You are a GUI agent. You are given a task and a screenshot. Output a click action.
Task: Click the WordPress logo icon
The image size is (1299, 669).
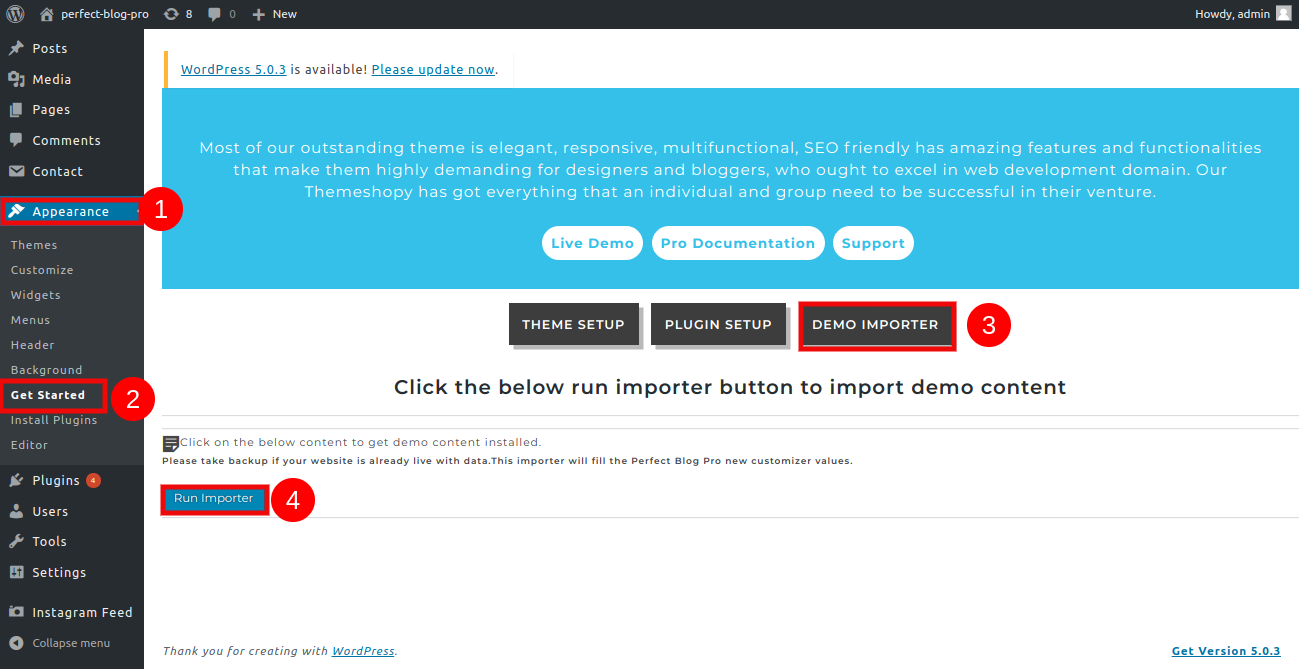tap(15, 14)
